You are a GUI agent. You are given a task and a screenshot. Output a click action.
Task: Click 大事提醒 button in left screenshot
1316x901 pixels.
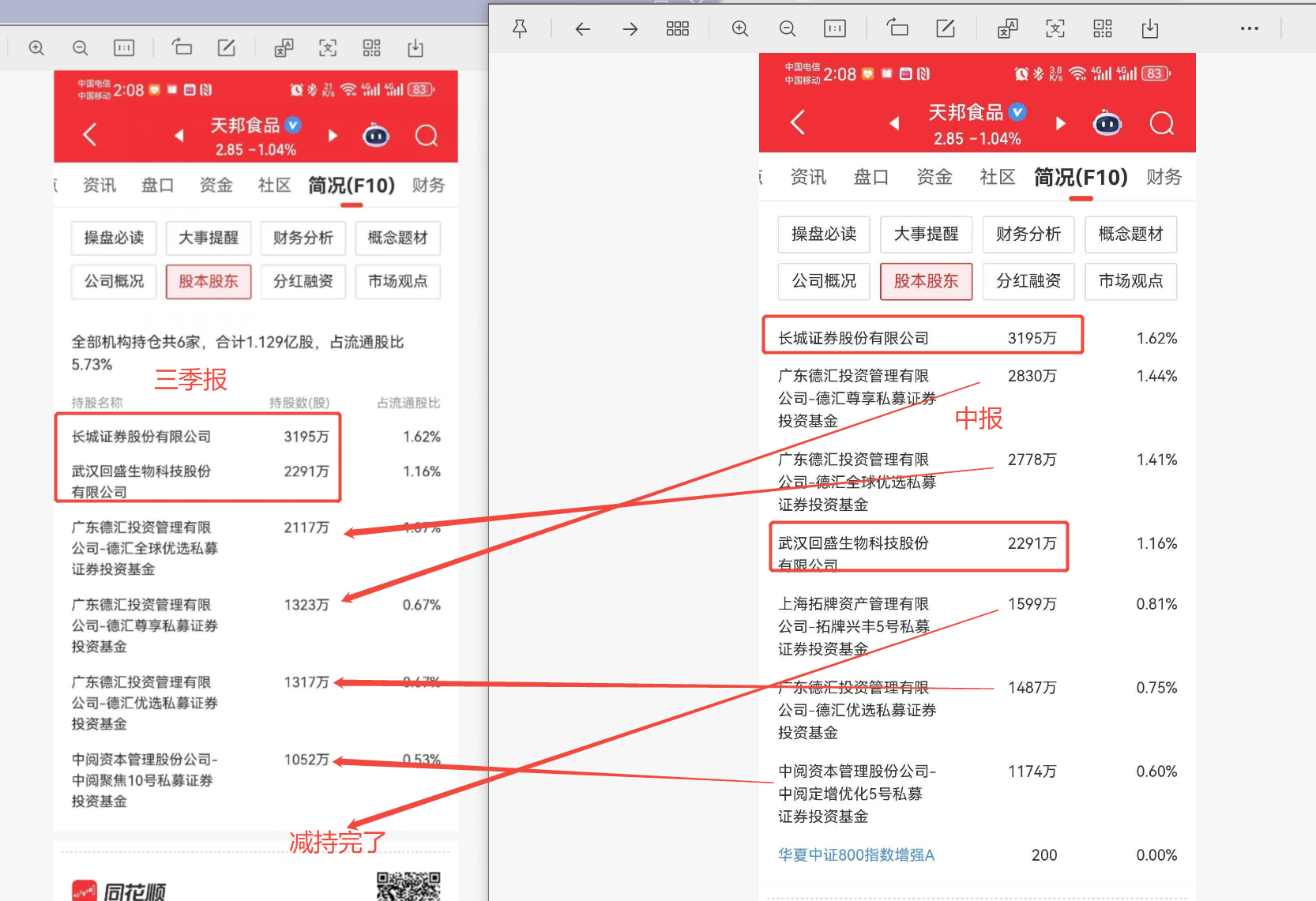click(x=209, y=238)
